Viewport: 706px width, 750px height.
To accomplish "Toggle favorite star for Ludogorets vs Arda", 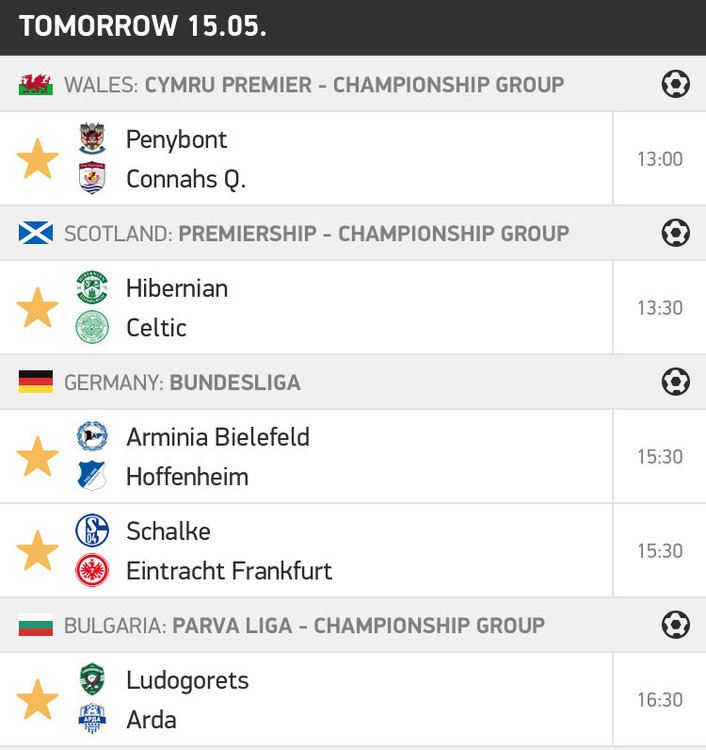I will (x=38, y=700).
